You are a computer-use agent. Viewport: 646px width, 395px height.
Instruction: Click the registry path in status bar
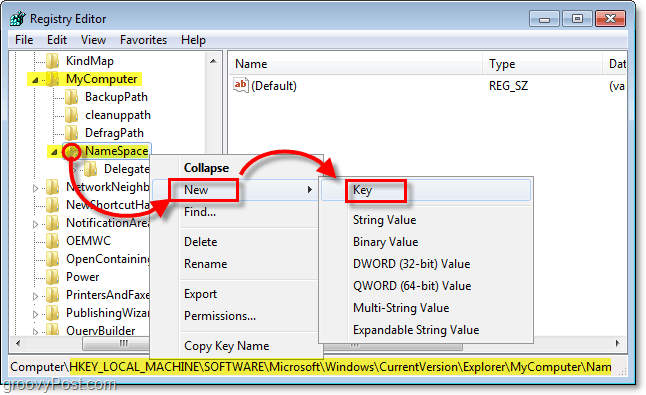point(311,367)
